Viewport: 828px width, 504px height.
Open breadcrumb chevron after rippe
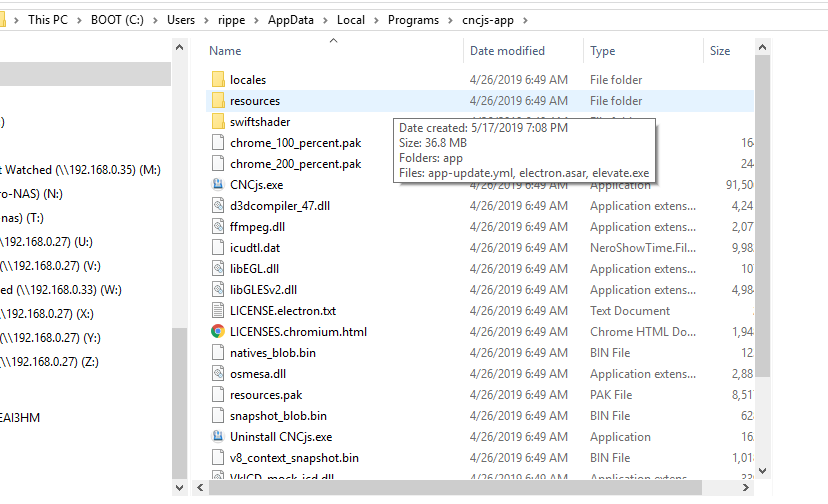pos(256,20)
